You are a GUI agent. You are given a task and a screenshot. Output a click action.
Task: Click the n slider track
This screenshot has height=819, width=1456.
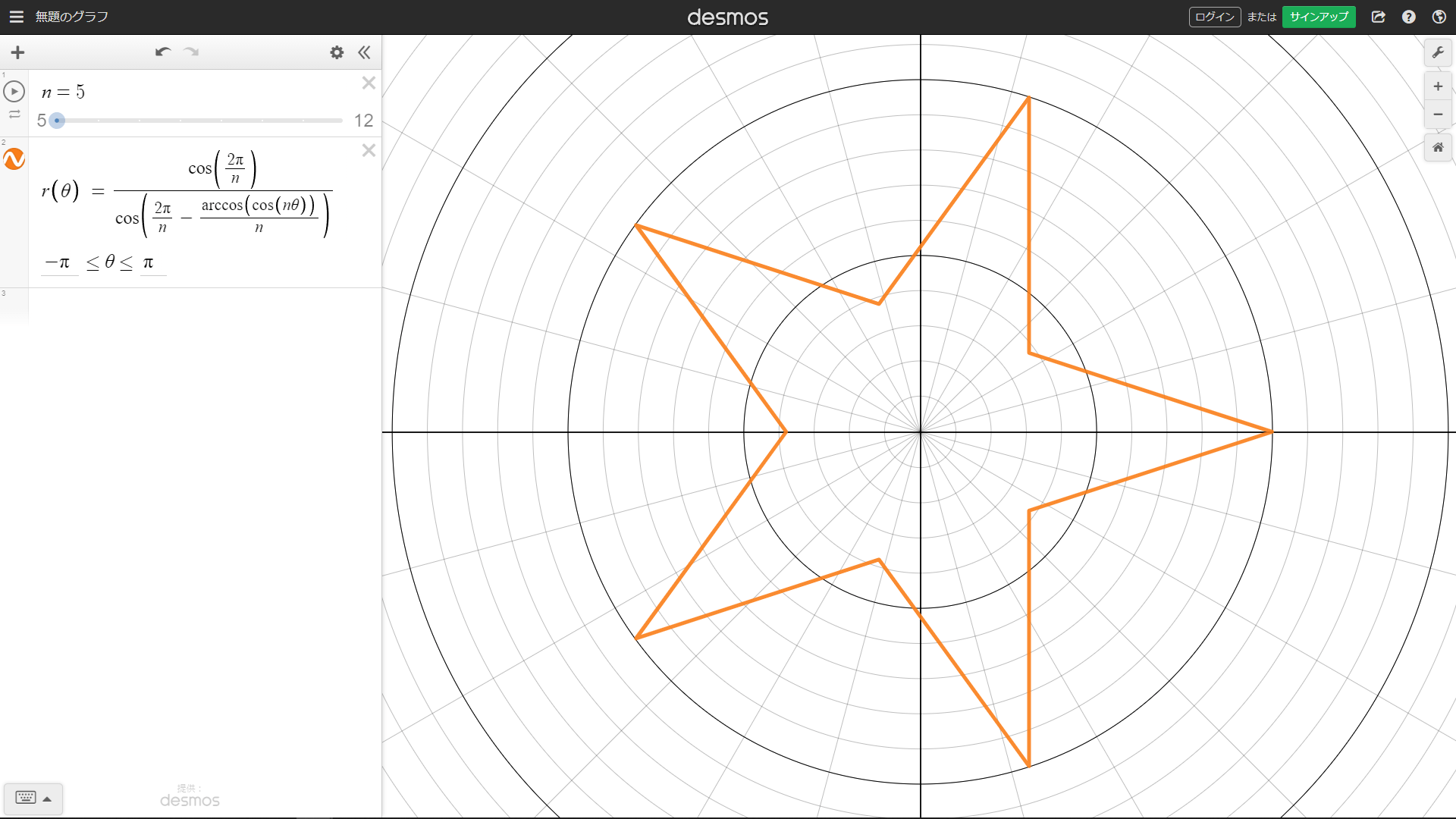[200, 121]
